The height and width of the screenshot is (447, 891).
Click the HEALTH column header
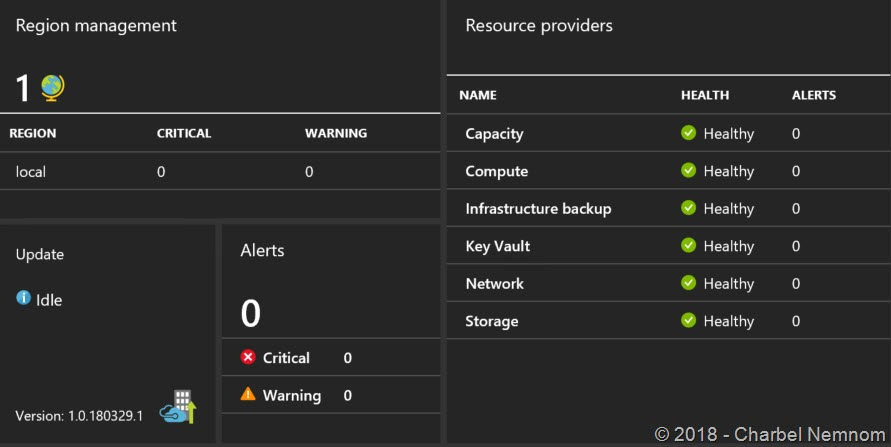(x=705, y=95)
